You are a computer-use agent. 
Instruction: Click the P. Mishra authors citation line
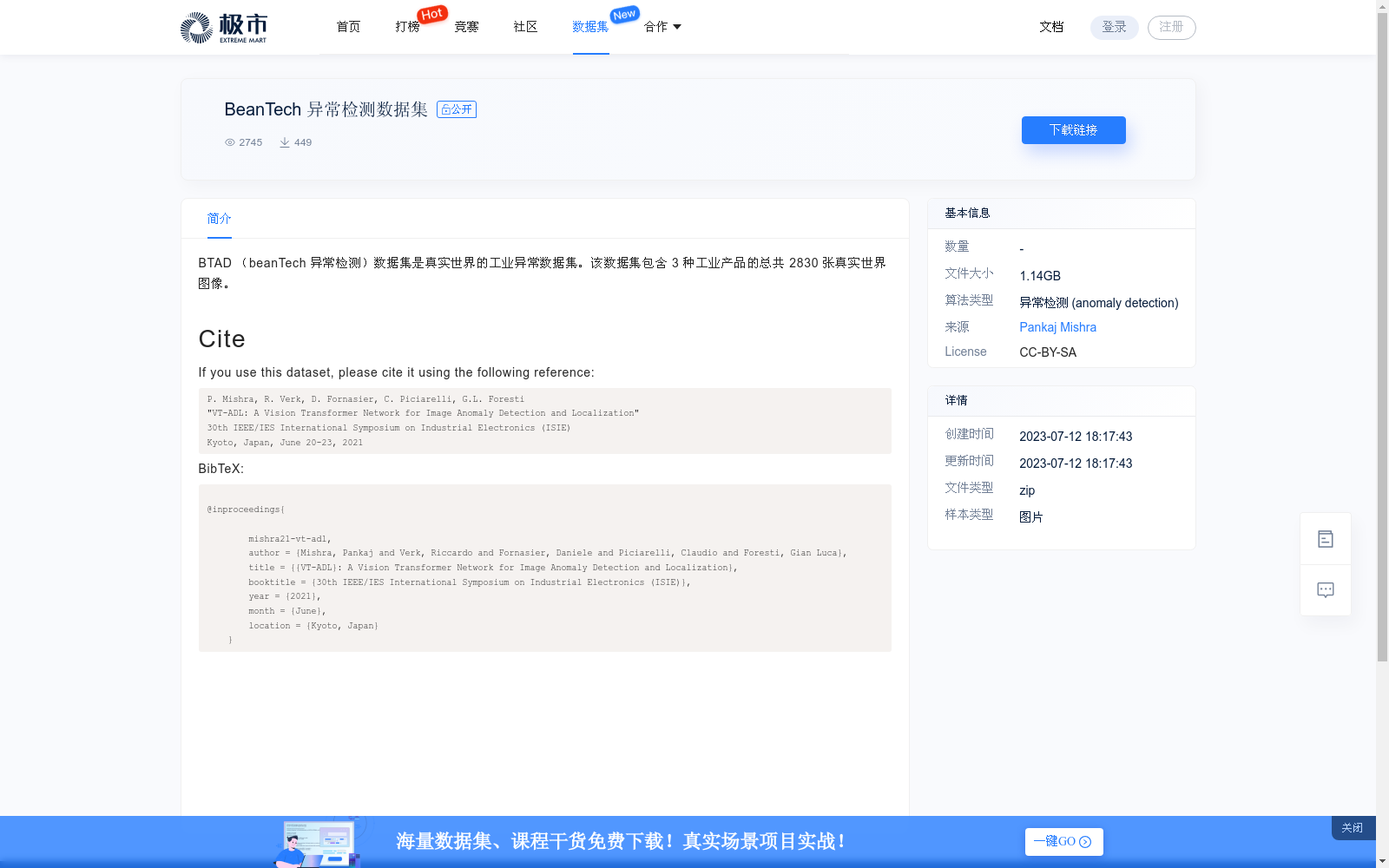click(x=365, y=399)
